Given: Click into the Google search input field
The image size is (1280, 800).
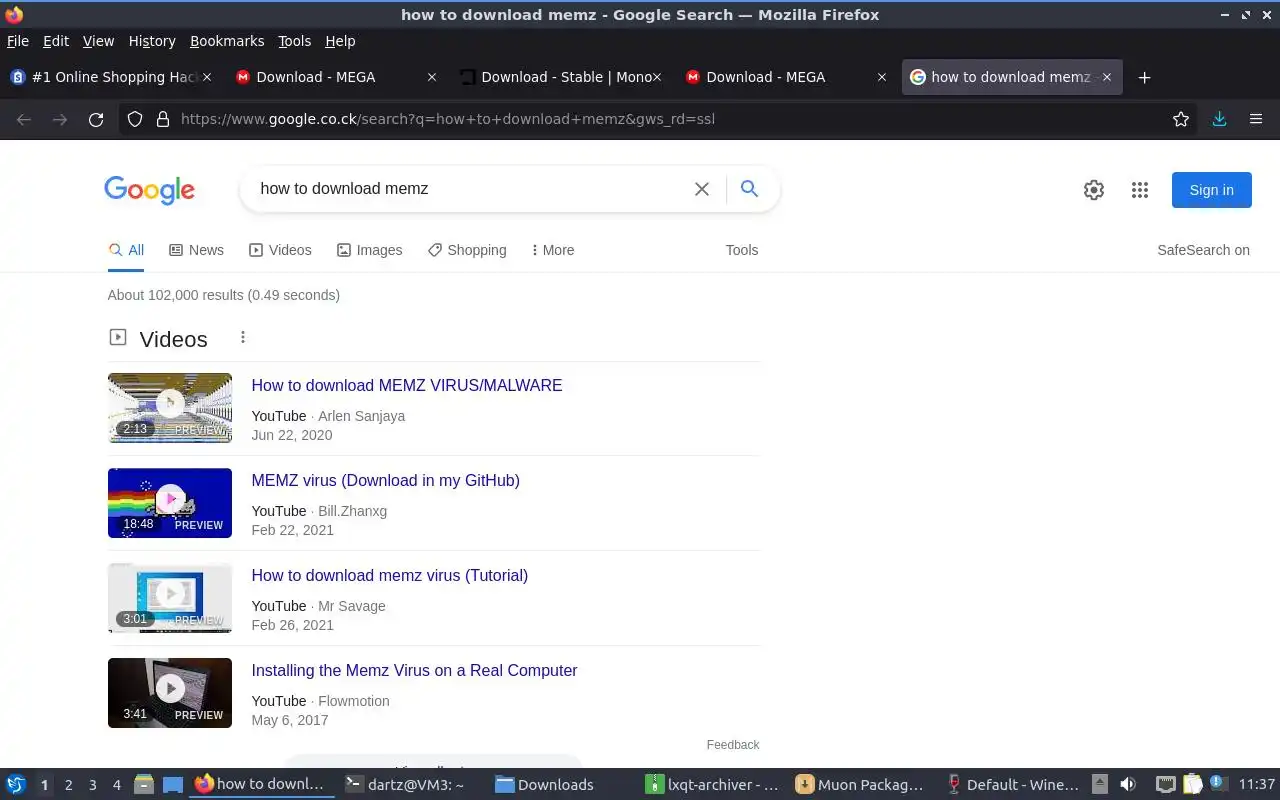Looking at the screenshot, I should 470,189.
